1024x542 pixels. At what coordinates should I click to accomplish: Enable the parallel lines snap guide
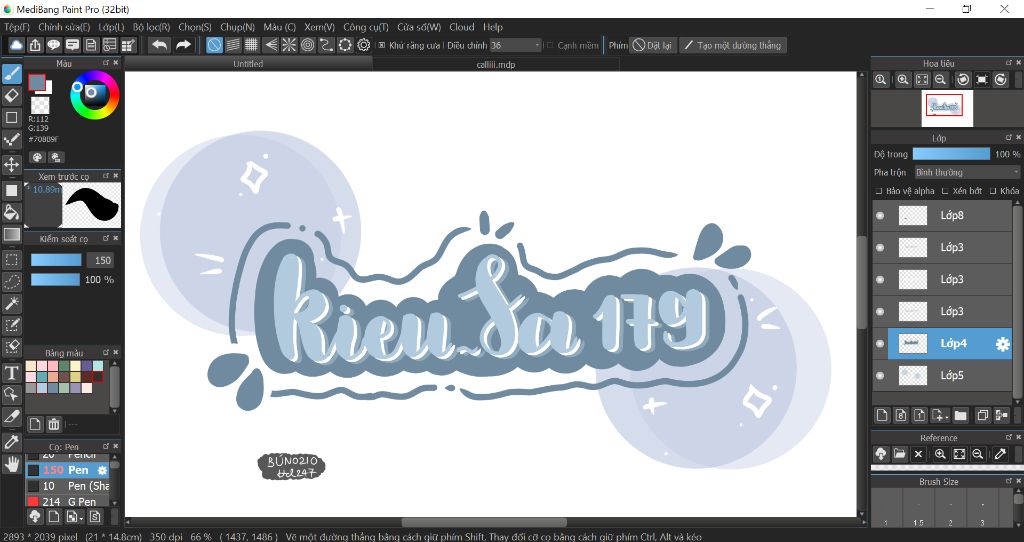click(x=233, y=45)
